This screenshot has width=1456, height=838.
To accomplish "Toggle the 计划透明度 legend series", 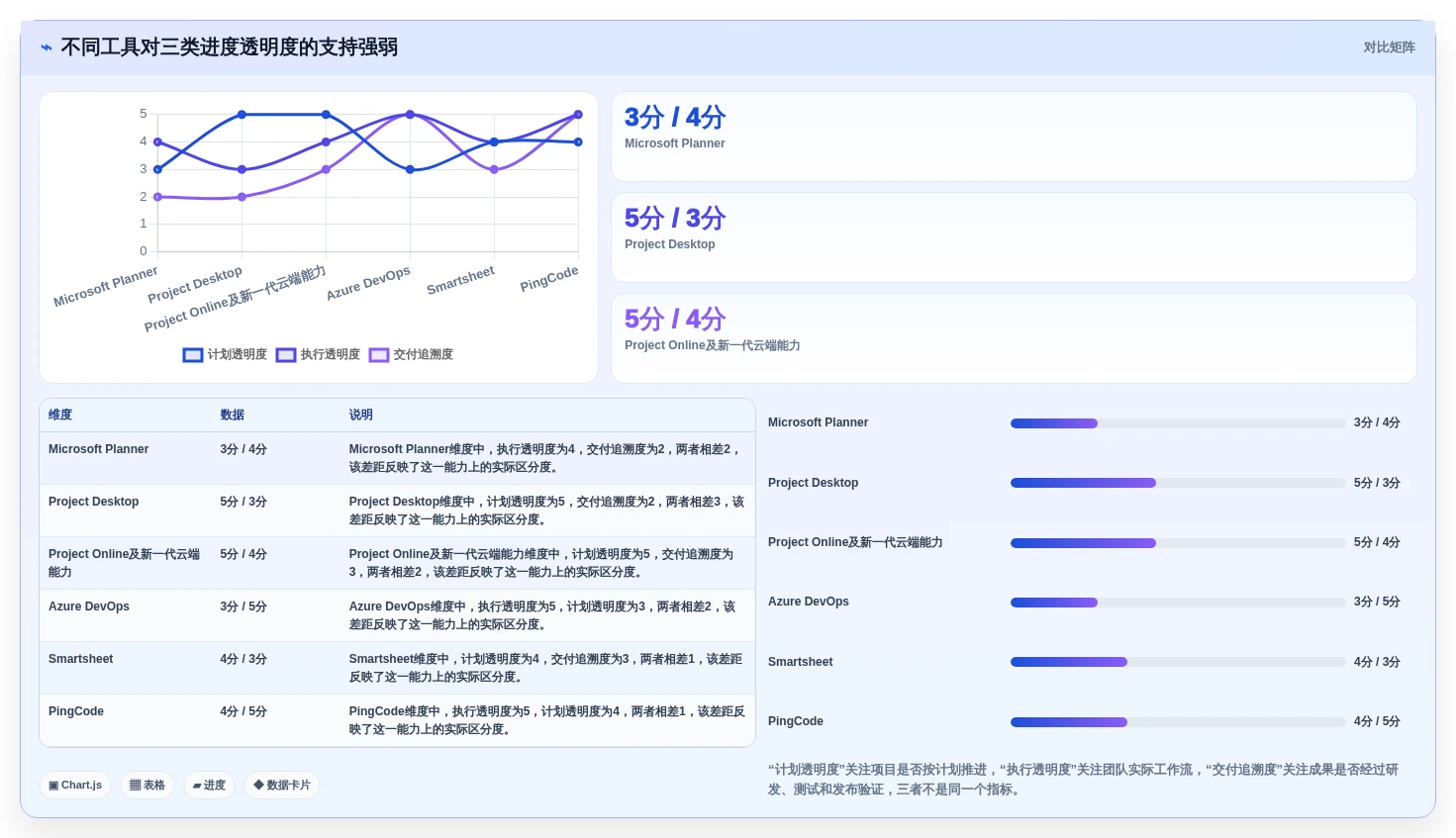I will coord(225,354).
